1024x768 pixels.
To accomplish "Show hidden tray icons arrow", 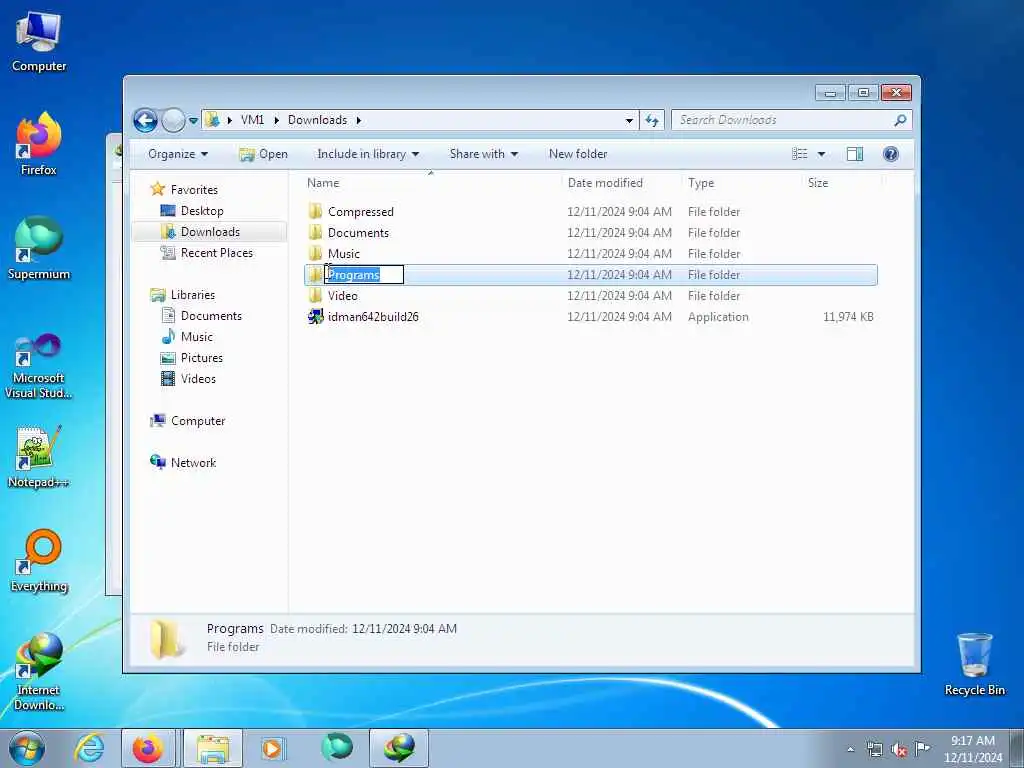I will coord(850,750).
